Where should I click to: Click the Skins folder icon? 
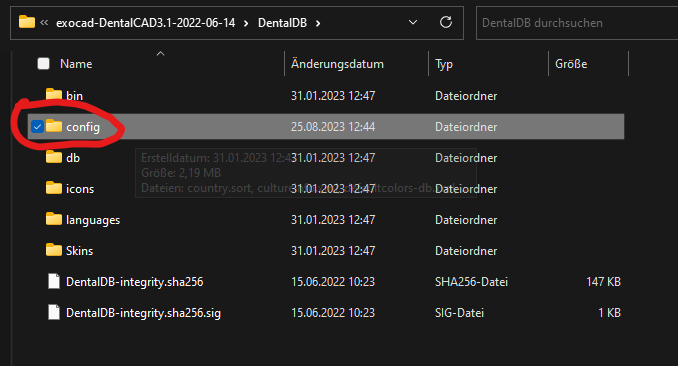[54, 250]
